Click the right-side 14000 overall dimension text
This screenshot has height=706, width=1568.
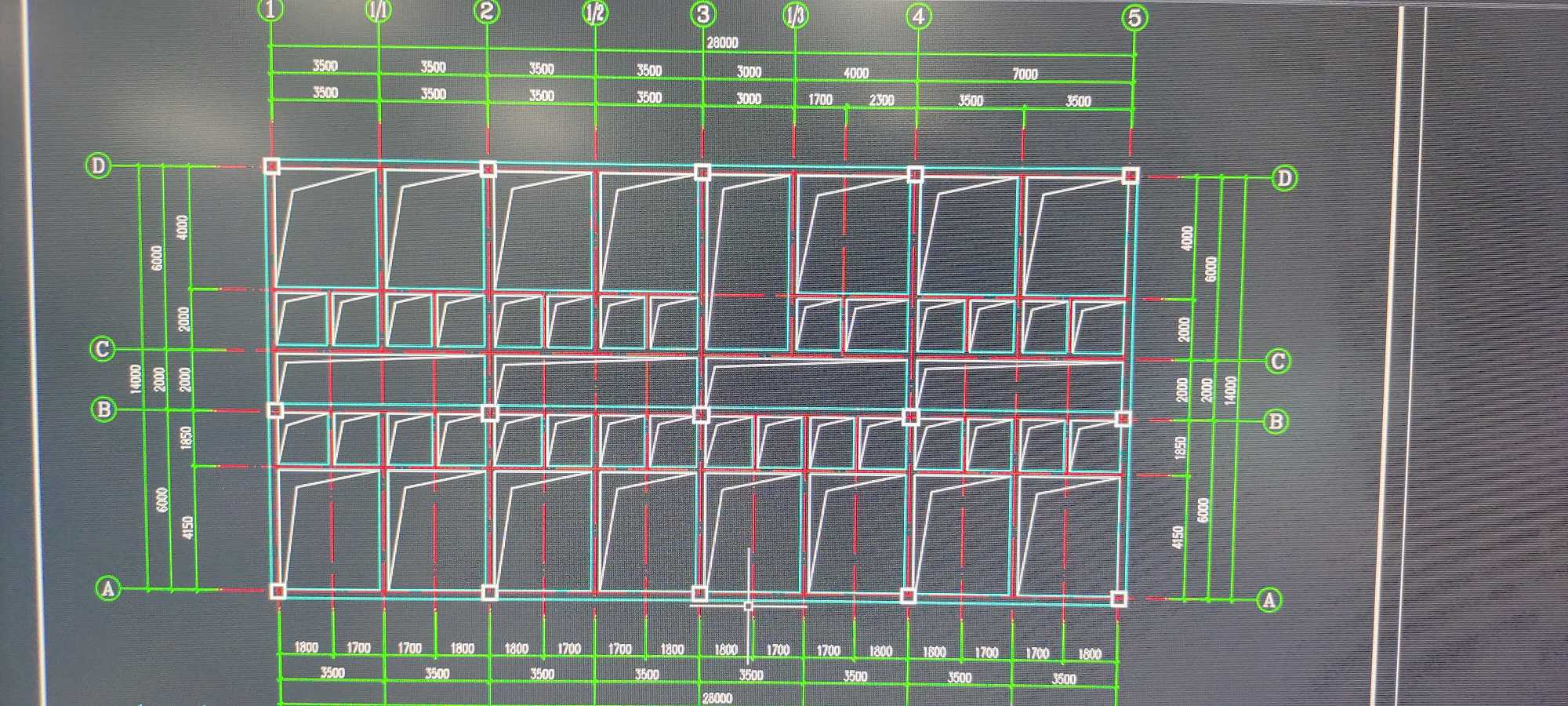click(1229, 390)
